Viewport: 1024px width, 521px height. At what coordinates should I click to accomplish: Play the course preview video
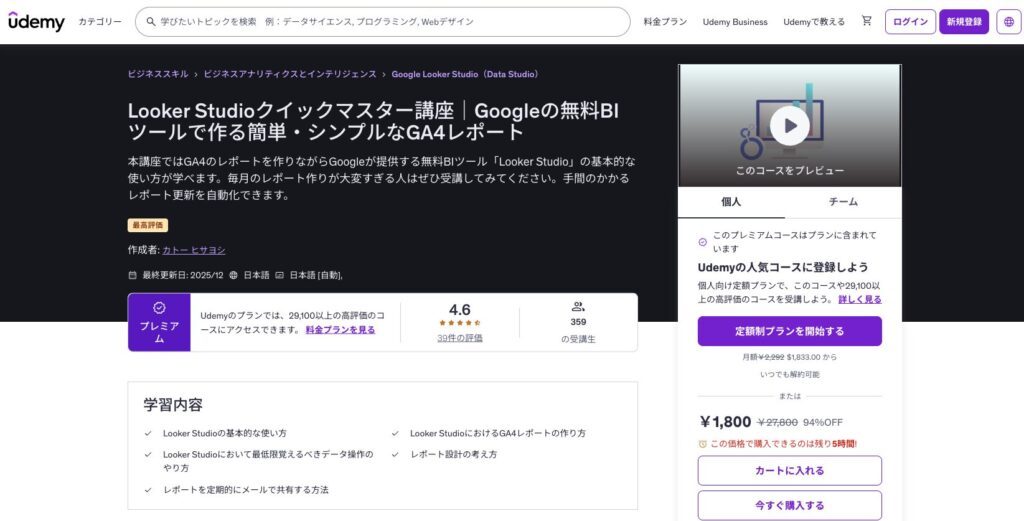point(789,125)
